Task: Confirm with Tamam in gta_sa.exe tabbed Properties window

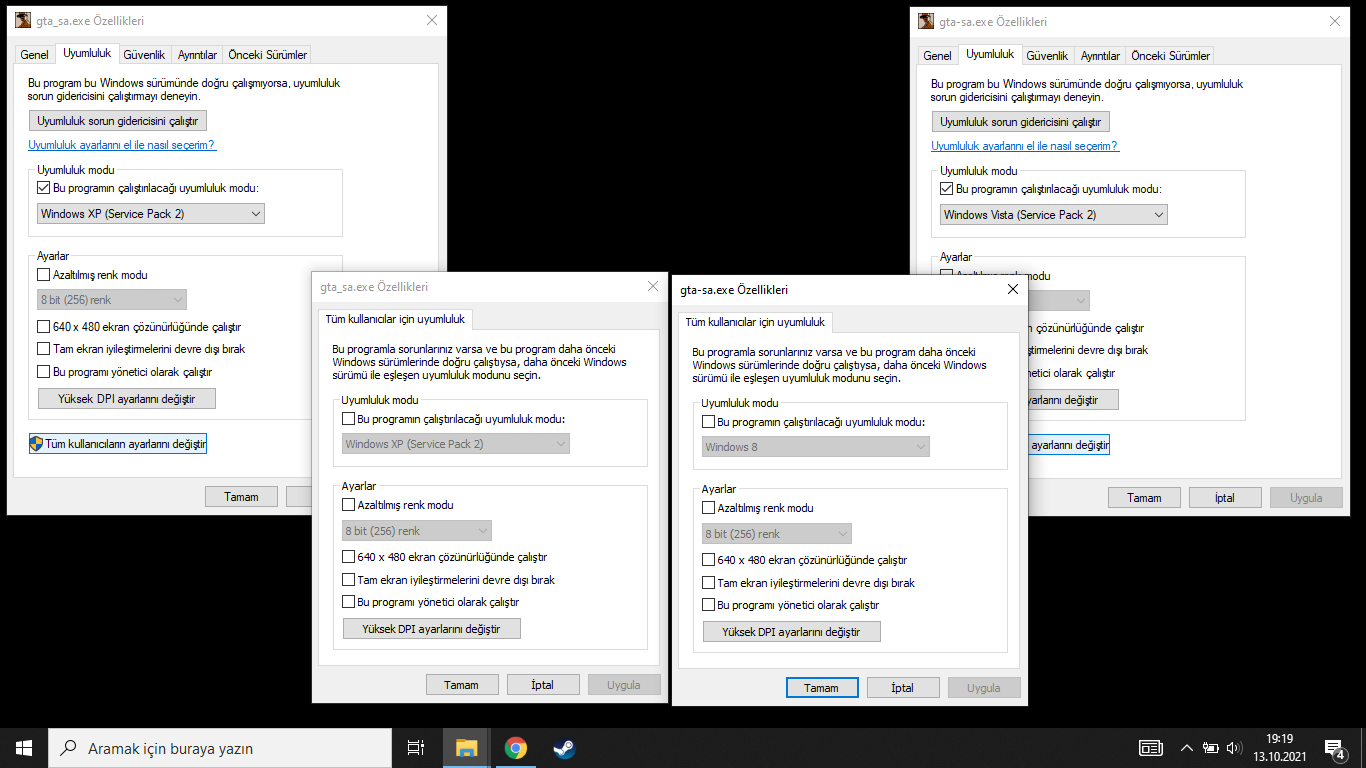Action: pyautogui.click(x=241, y=497)
